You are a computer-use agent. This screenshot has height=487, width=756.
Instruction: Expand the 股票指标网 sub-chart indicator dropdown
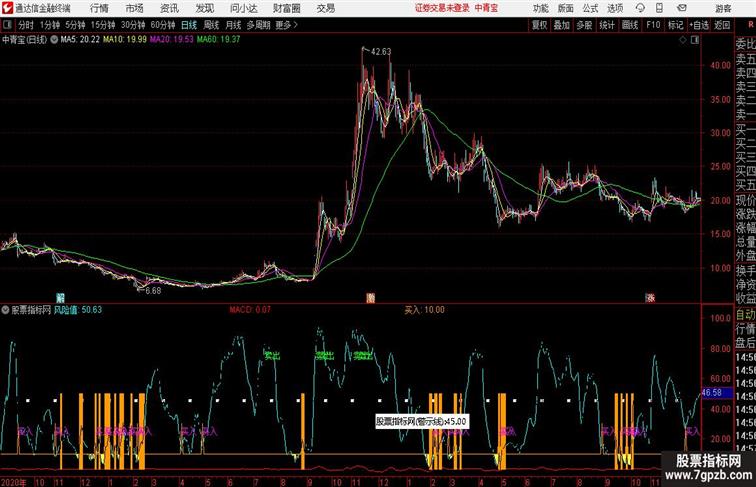point(5,310)
